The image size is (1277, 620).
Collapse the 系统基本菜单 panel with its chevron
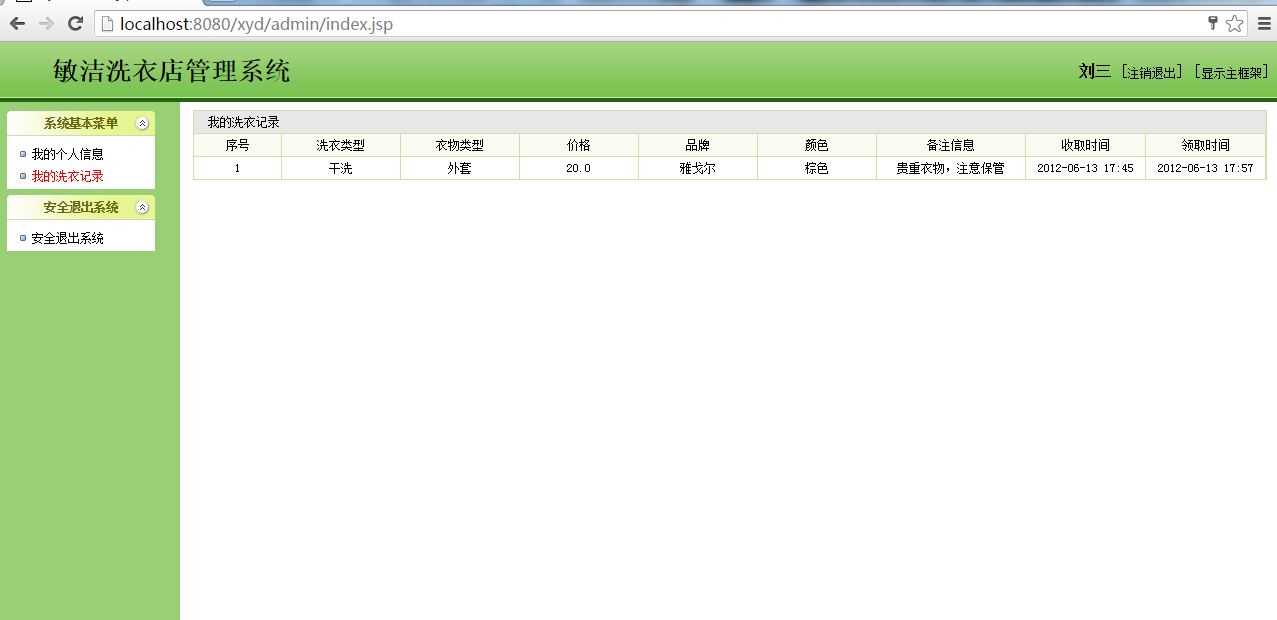point(142,124)
